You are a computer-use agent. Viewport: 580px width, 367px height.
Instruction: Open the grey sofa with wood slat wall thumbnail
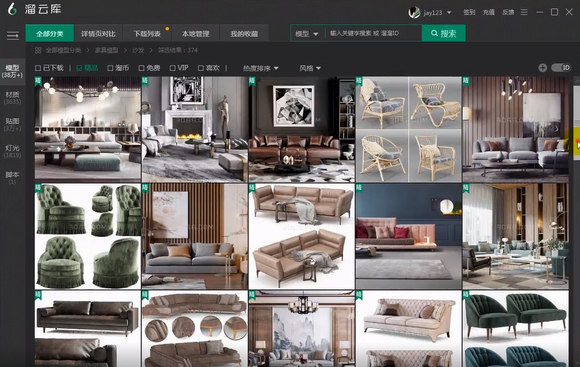(195, 236)
